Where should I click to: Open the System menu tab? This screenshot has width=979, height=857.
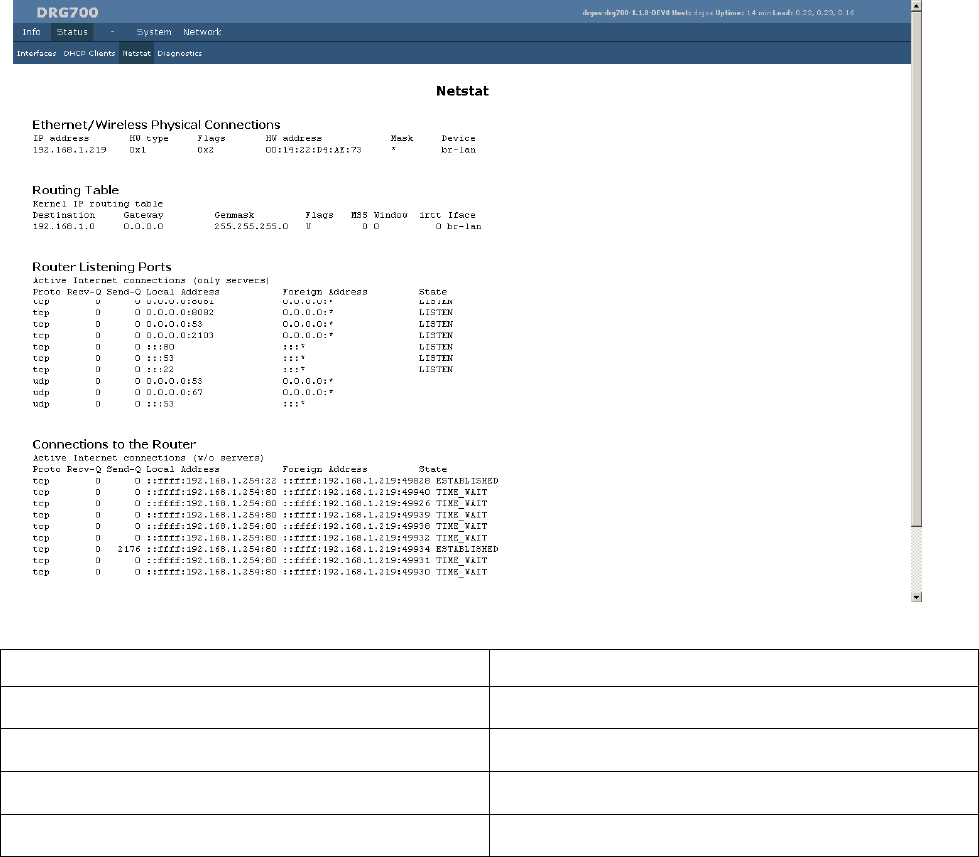pos(154,32)
